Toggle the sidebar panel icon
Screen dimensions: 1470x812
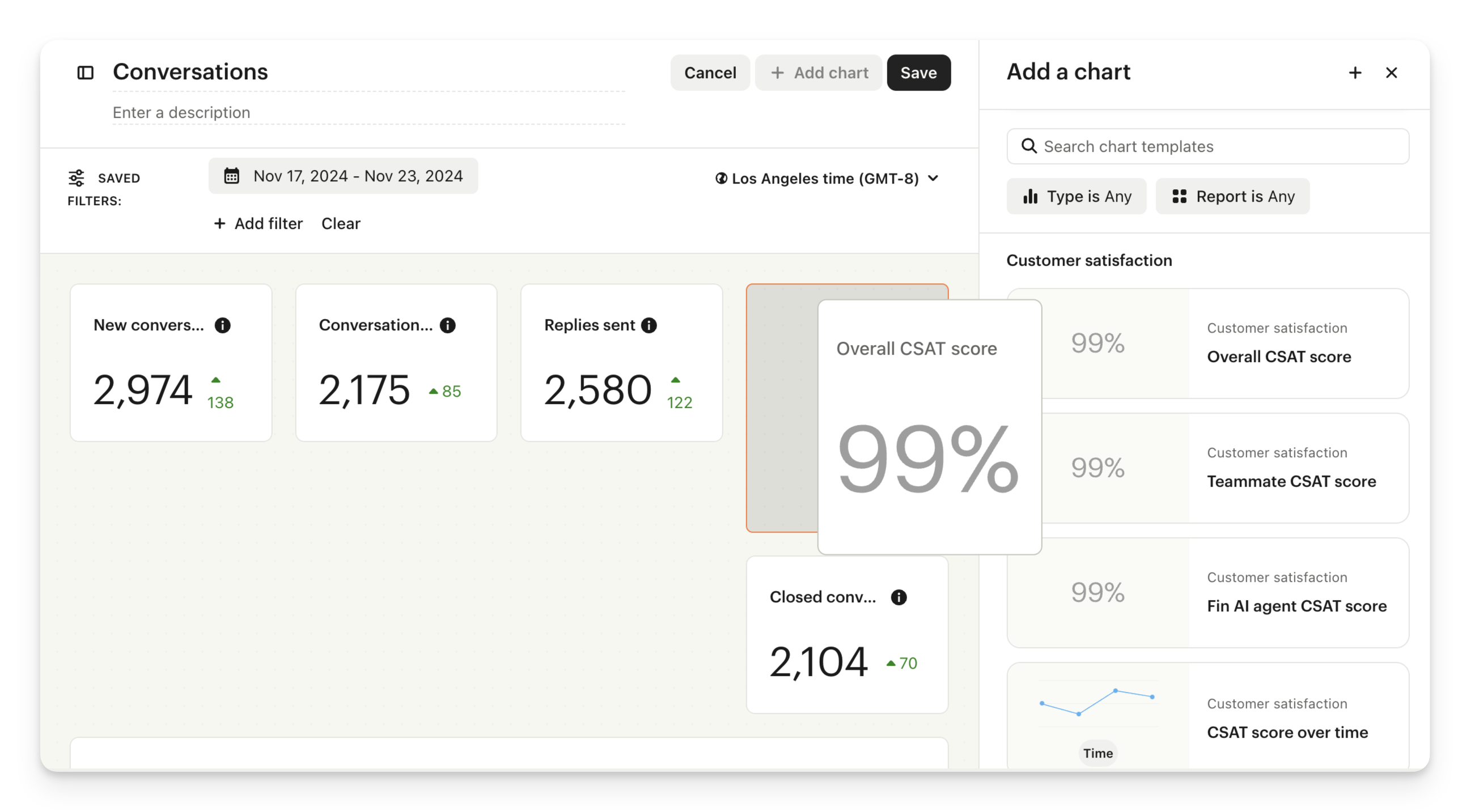coord(85,73)
